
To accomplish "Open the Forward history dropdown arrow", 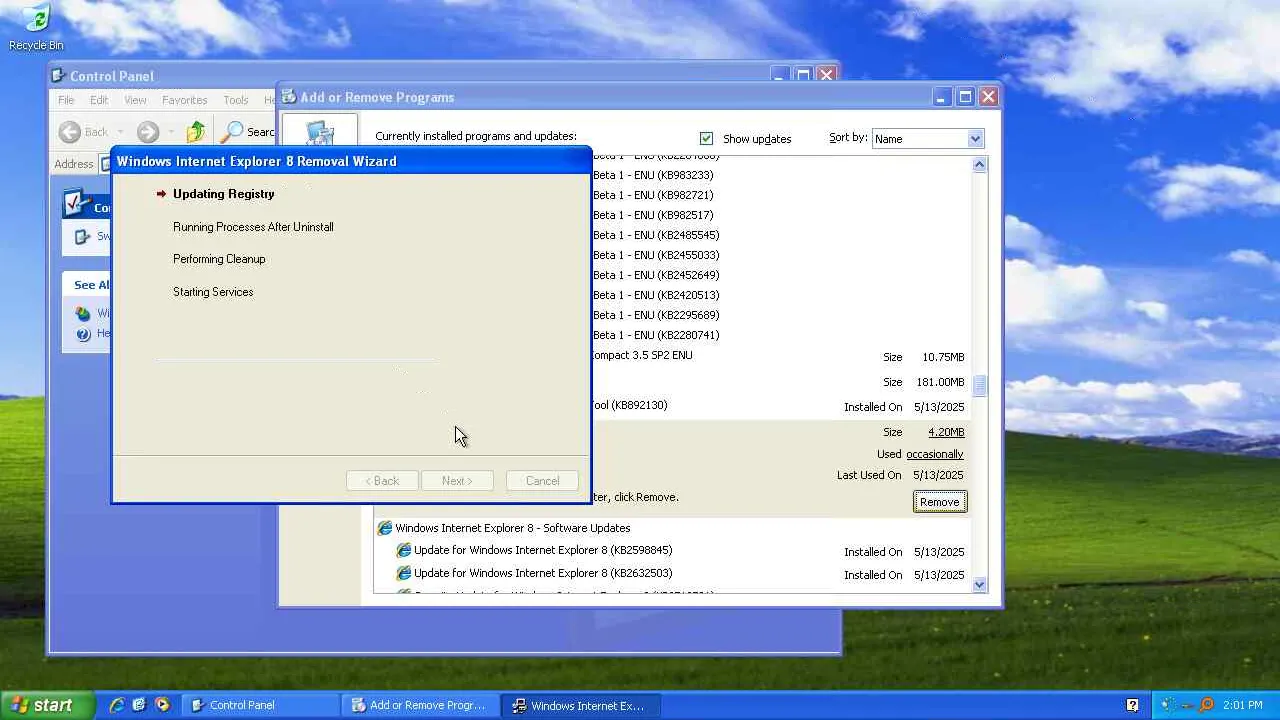I will [x=172, y=131].
